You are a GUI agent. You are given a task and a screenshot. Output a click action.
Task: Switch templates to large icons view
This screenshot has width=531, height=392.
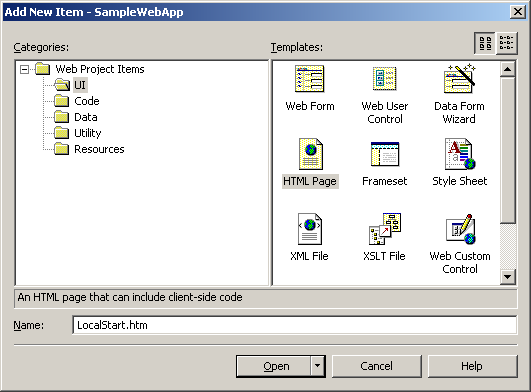coord(485,43)
